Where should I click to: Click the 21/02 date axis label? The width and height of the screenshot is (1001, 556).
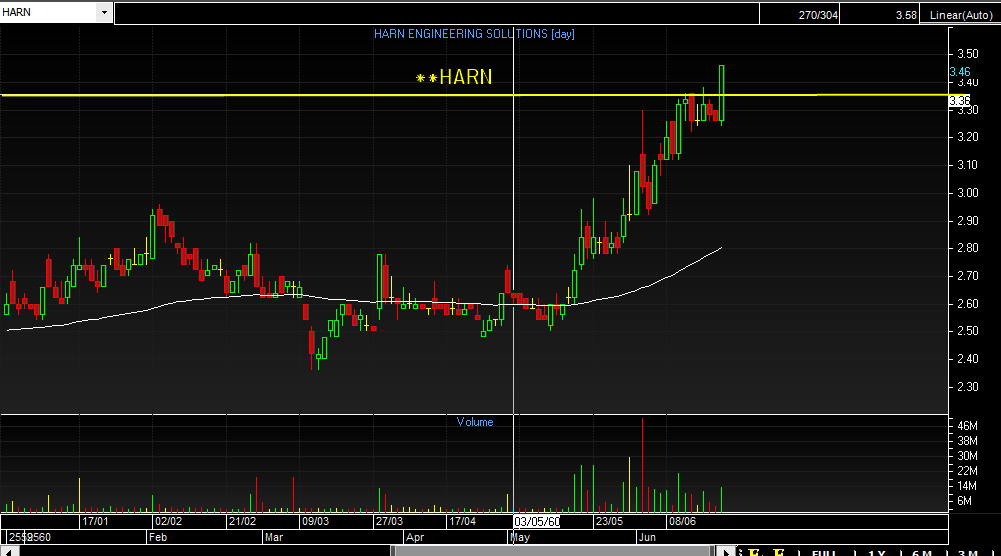(243, 522)
